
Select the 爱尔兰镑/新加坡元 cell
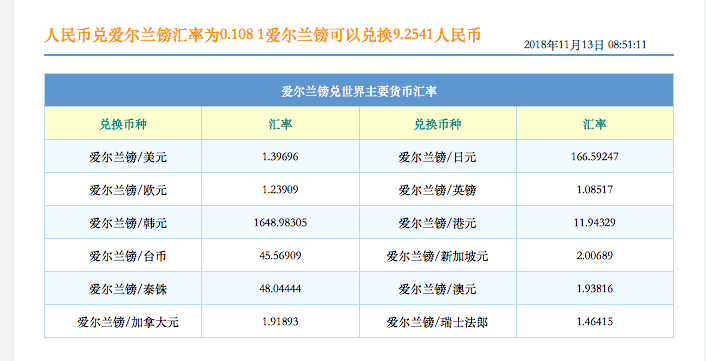[x=438, y=255]
